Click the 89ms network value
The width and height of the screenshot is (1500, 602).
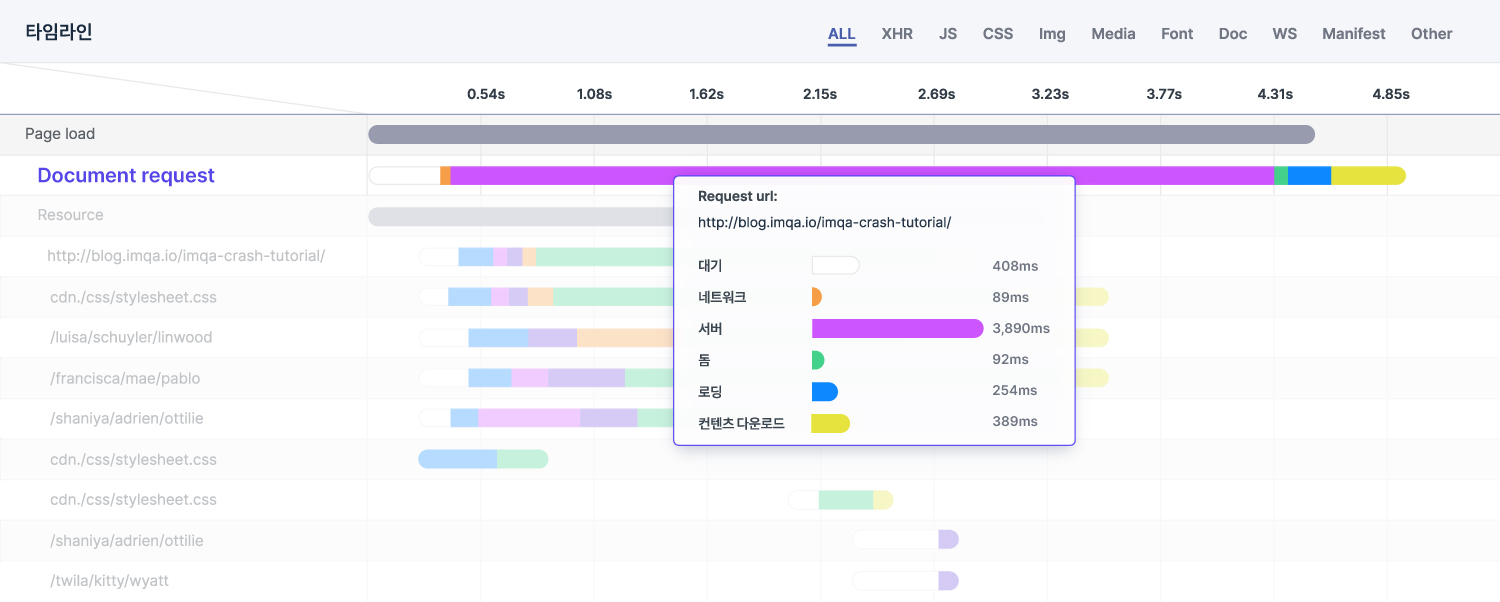coord(1011,297)
